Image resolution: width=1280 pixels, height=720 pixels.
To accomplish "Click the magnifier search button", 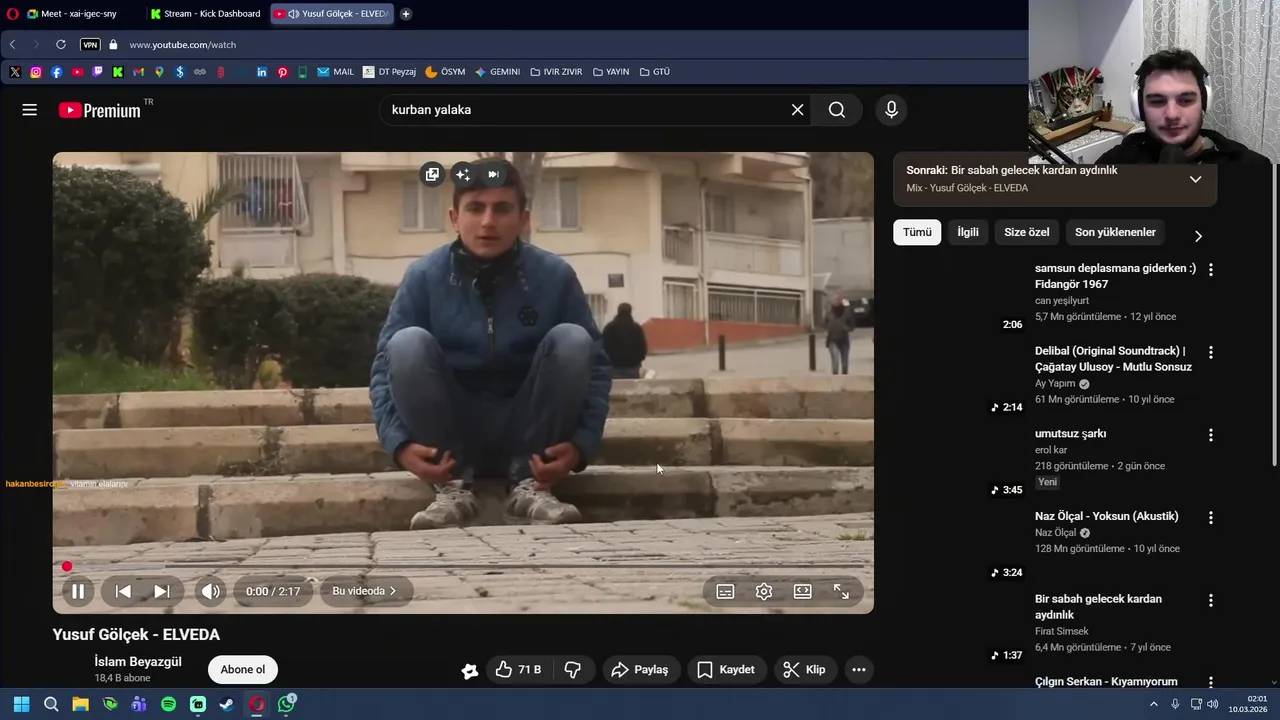I will (837, 110).
